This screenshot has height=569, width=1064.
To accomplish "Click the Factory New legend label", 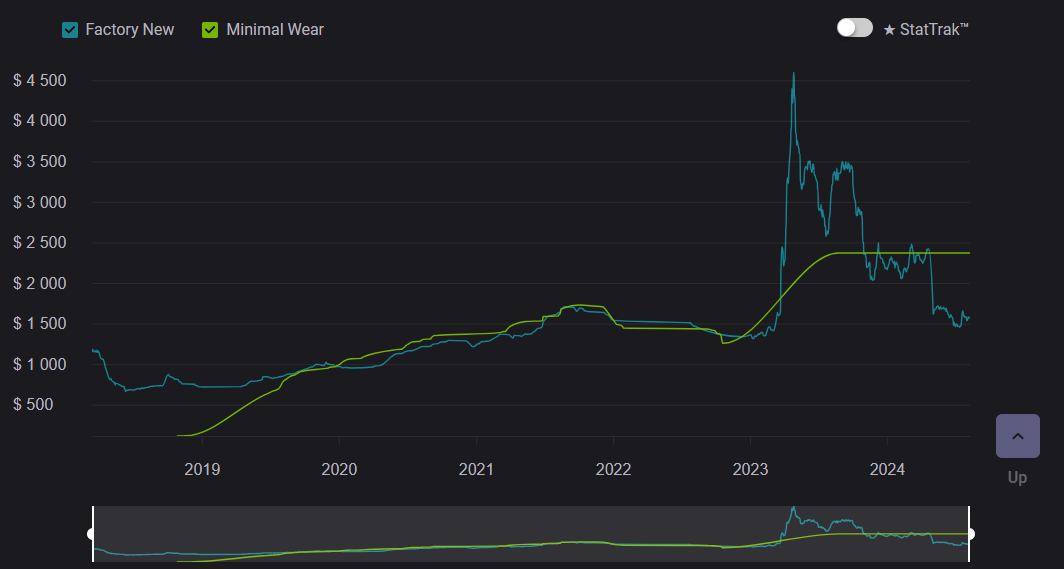I will pos(130,30).
